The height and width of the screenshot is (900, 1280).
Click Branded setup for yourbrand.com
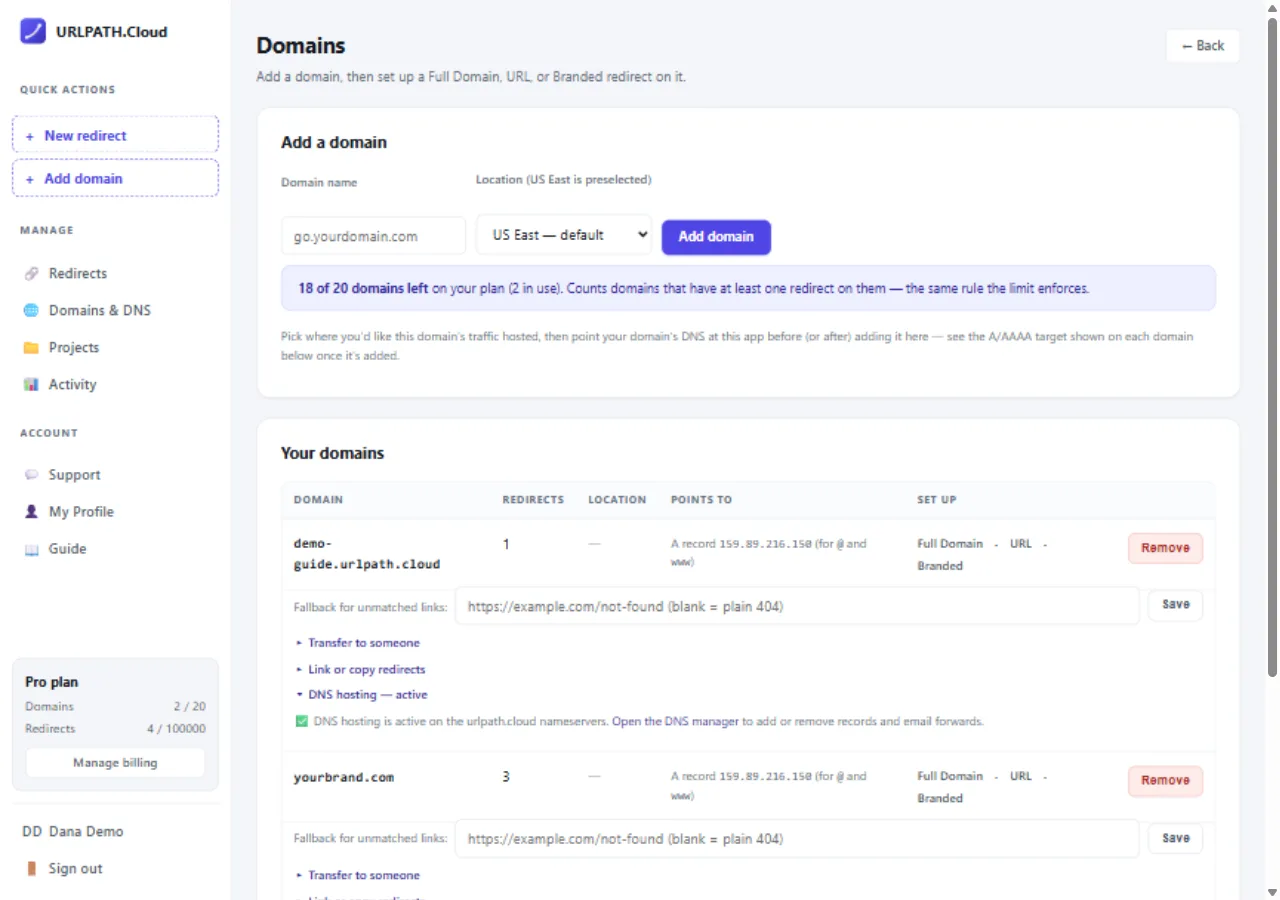click(x=940, y=798)
